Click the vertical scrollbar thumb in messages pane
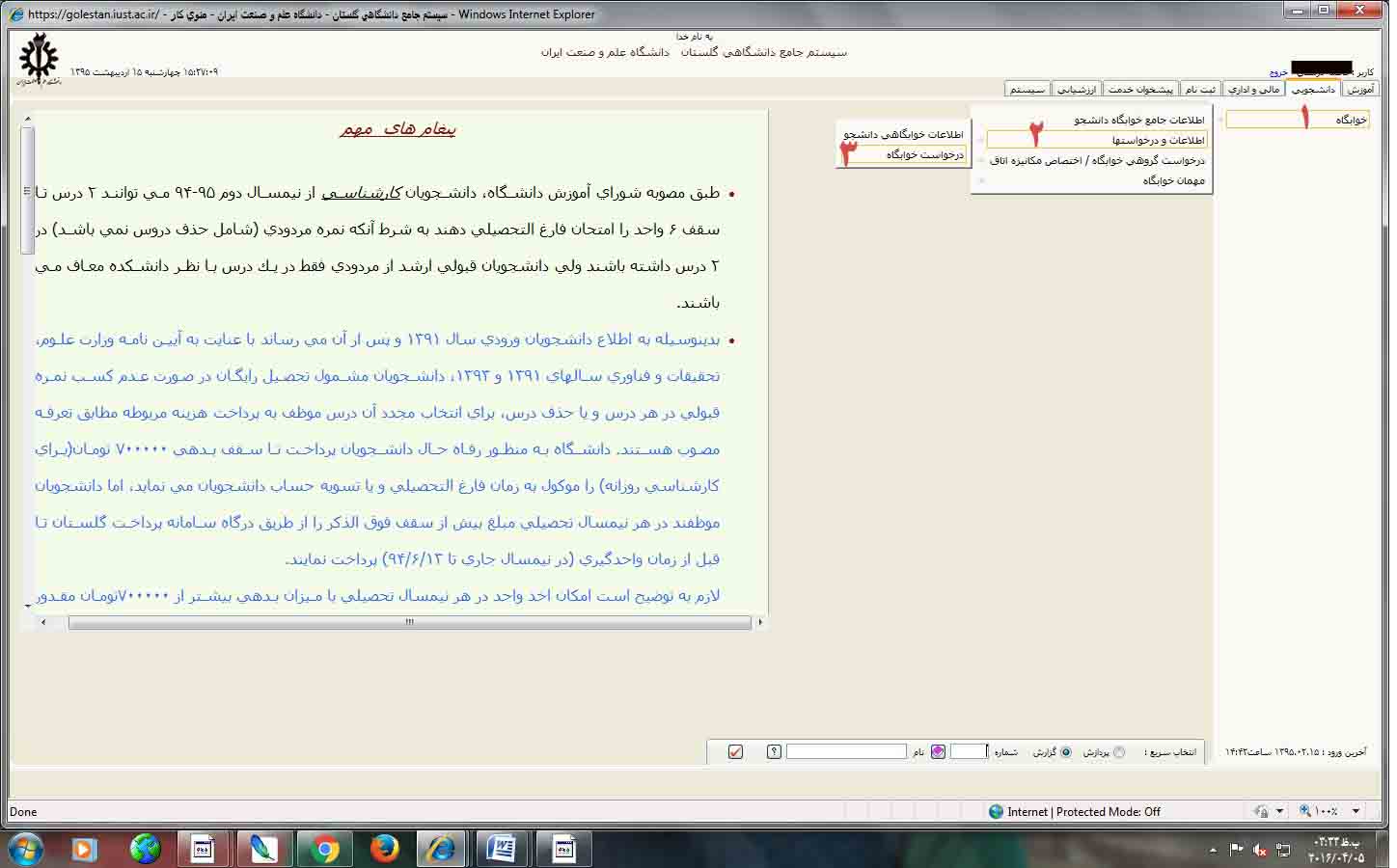The width and height of the screenshot is (1397, 868). click(x=27, y=190)
